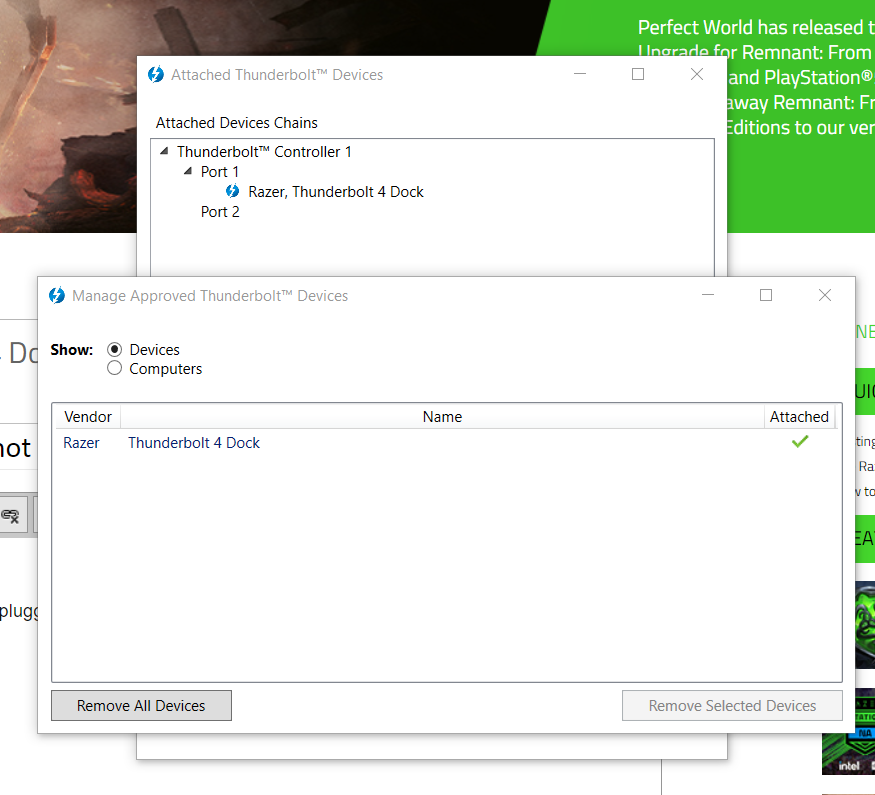Minimize the Manage Approved Thunderbolt Devices window
The height and width of the screenshot is (795, 875).
click(708, 295)
